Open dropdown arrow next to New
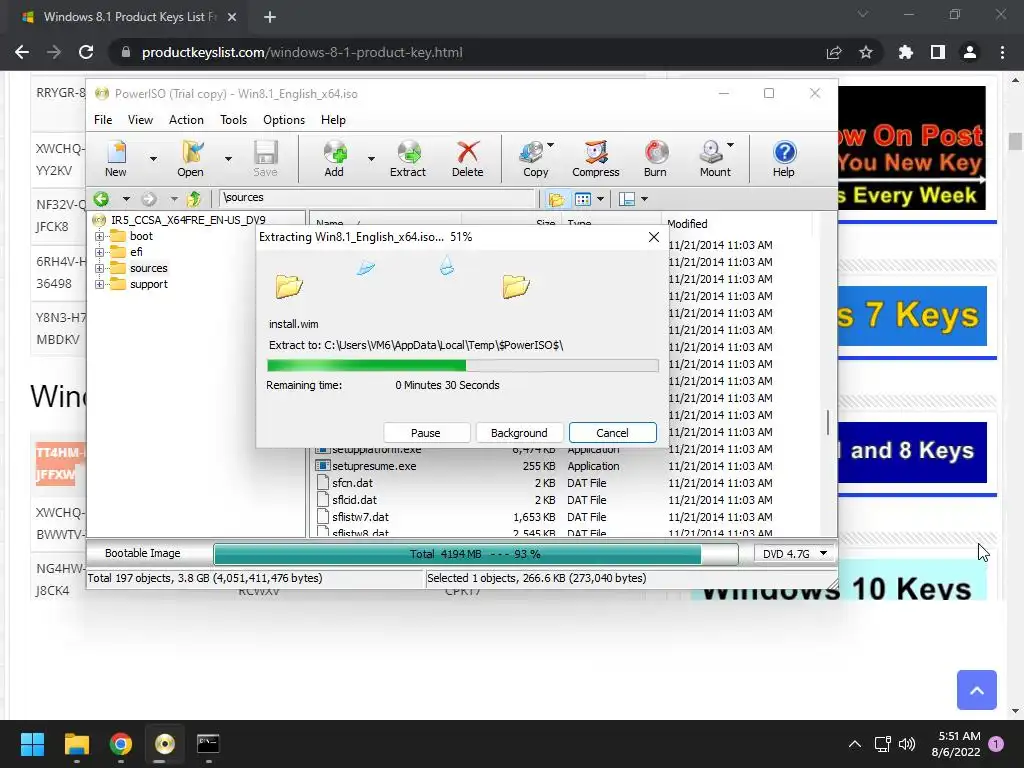The image size is (1024, 768). (x=153, y=159)
